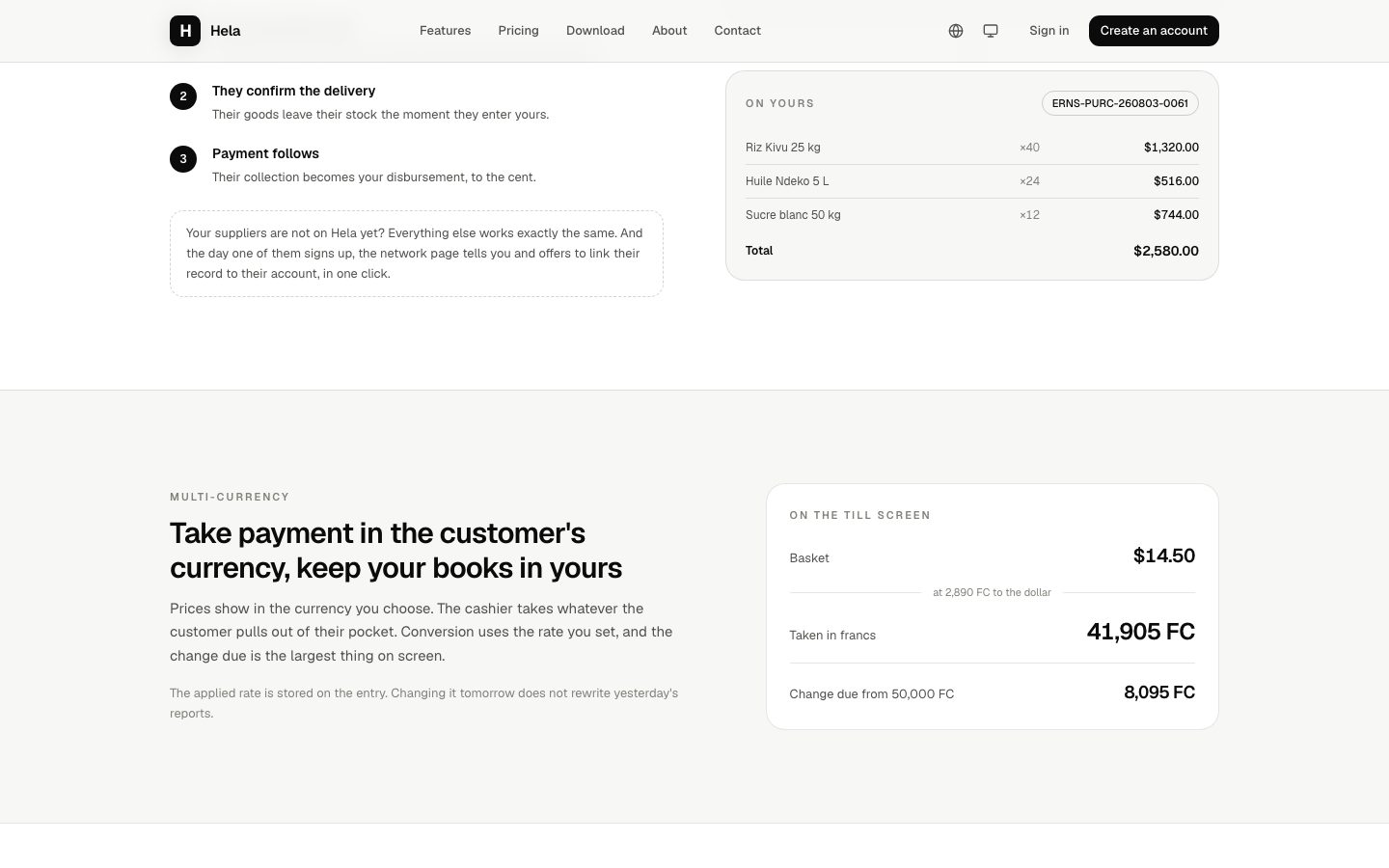Click the ERNS-PURC-260803-0061 reference badge
The image size is (1389, 868).
click(x=1120, y=103)
